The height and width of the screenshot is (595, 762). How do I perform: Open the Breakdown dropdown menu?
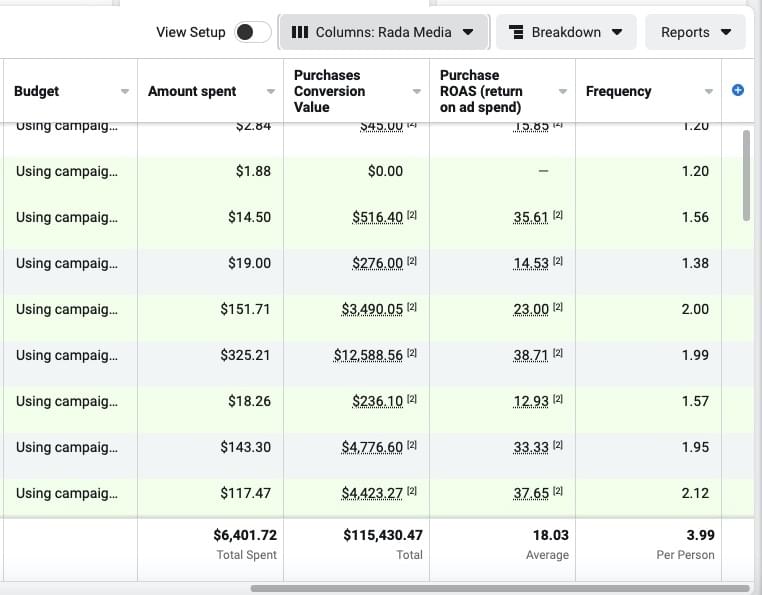(x=566, y=32)
